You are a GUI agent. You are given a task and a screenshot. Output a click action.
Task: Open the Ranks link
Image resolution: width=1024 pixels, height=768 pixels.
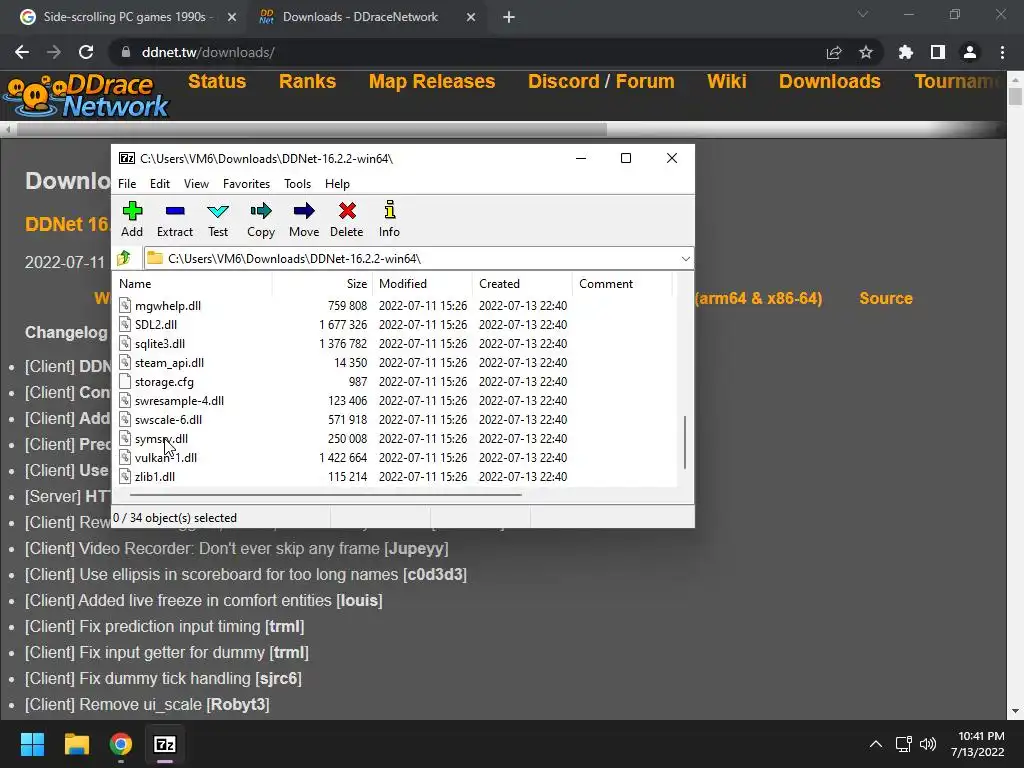tap(307, 81)
